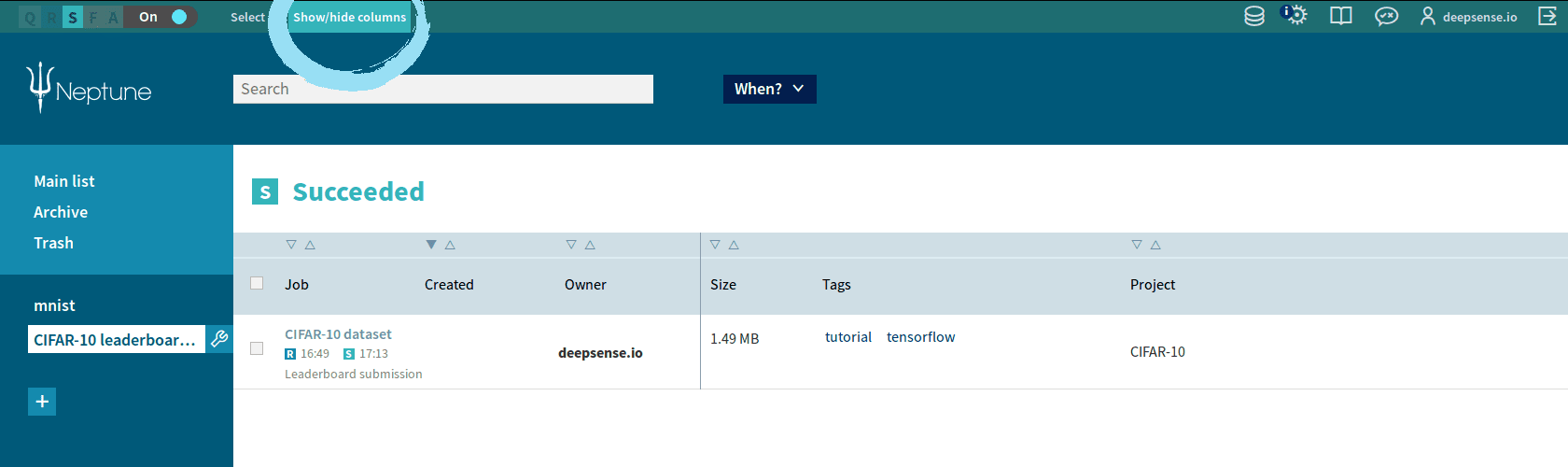Open settings gear with info badge
The image size is (1568, 467).
click(1295, 16)
